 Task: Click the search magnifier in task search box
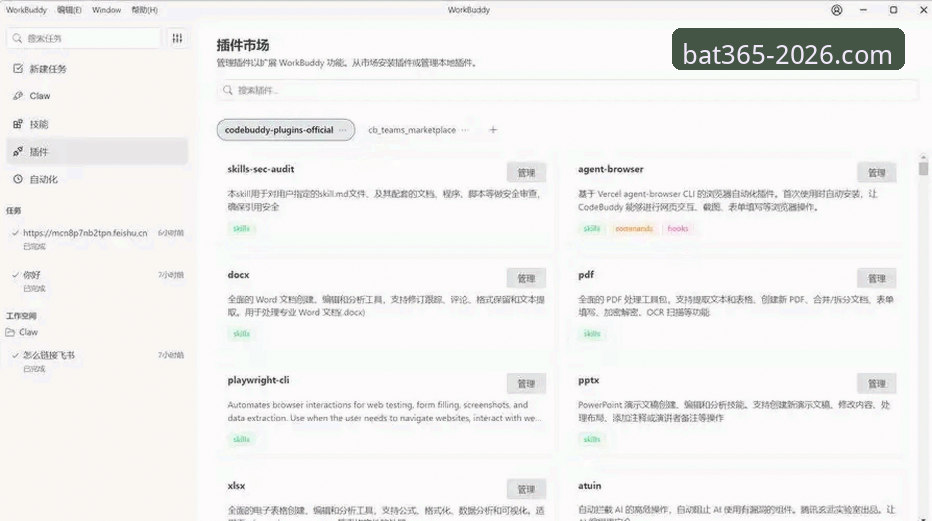17,38
